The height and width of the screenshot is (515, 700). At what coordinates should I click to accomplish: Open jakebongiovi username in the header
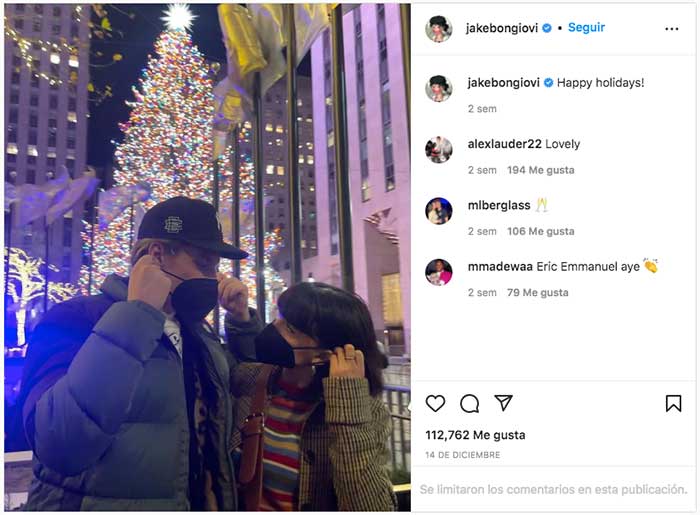click(x=502, y=29)
